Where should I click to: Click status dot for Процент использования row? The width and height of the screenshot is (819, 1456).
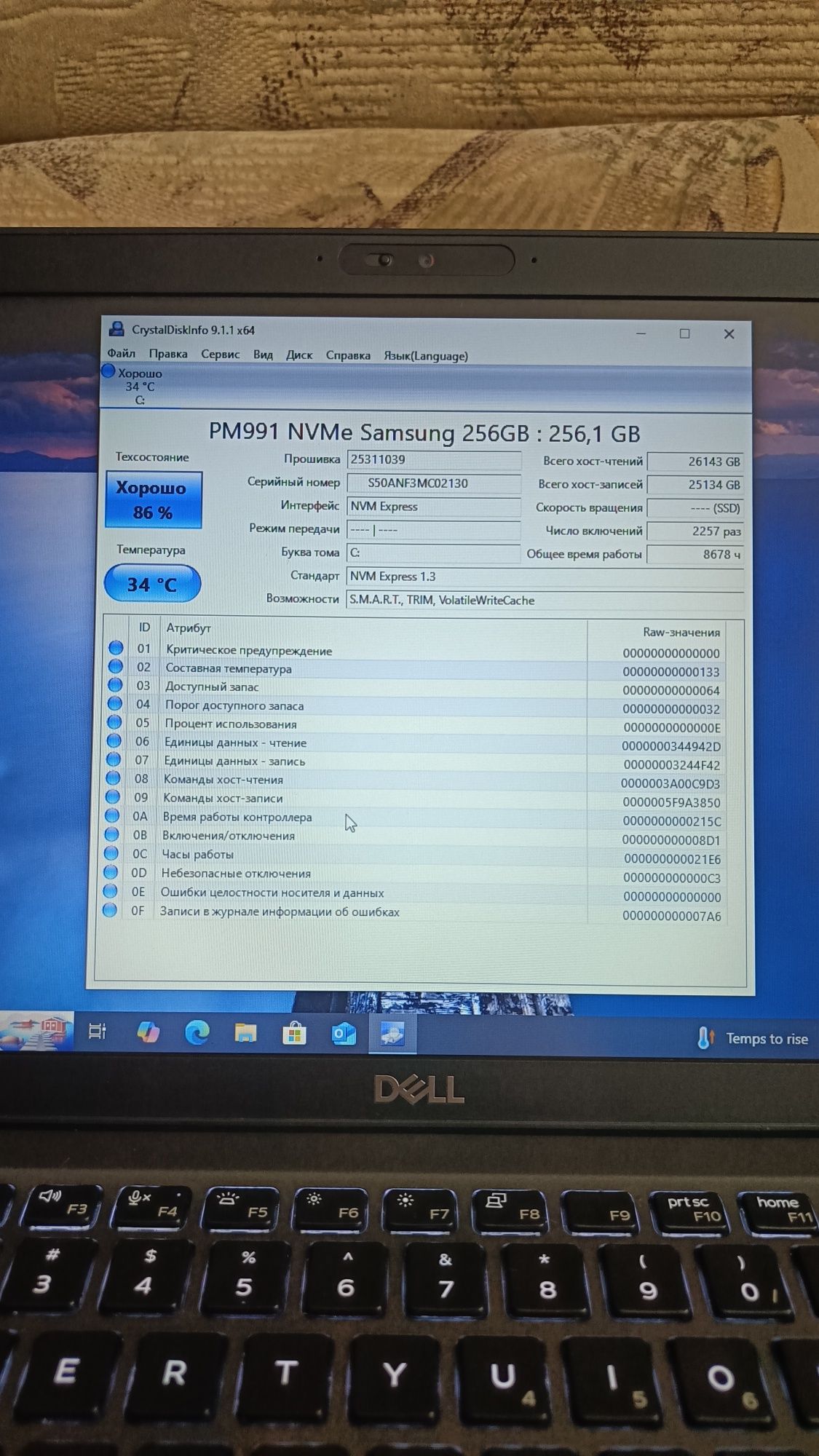click(x=114, y=721)
